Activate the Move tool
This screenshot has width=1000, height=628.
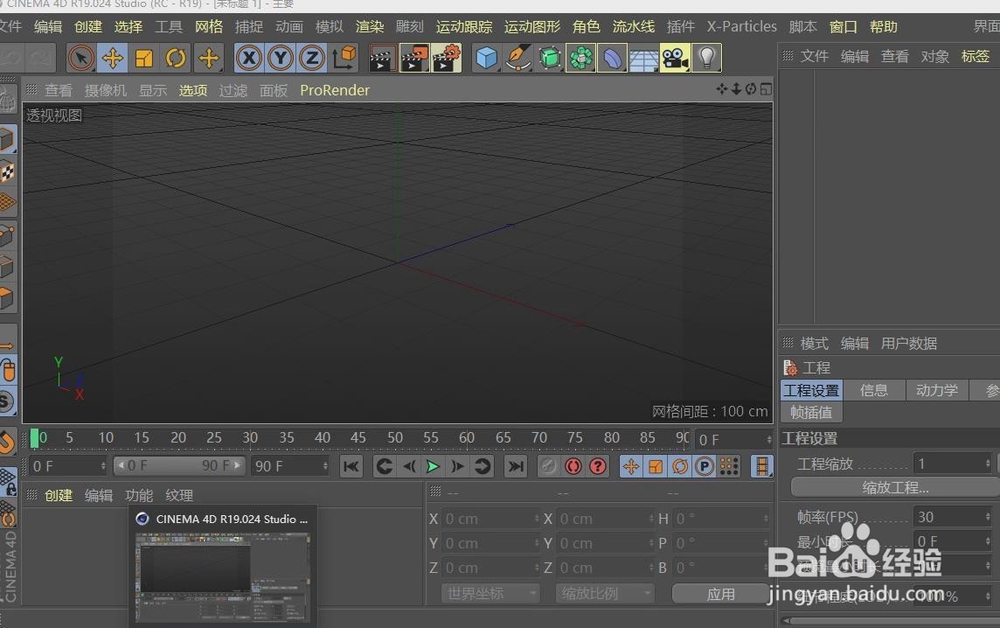coord(112,59)
